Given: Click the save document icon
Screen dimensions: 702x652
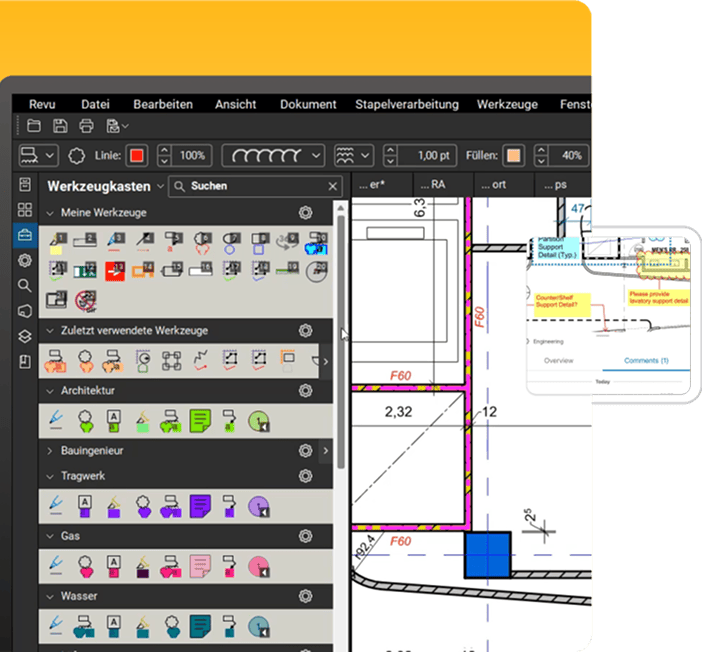Looking at the screenshot, I should [x=60, y=126].
